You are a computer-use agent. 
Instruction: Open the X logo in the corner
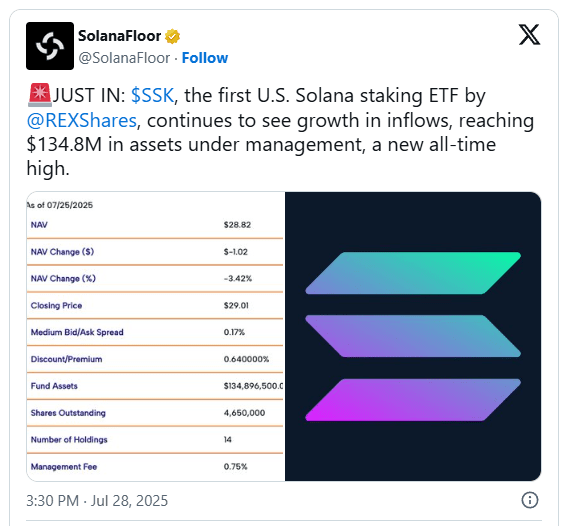(529, 35)
